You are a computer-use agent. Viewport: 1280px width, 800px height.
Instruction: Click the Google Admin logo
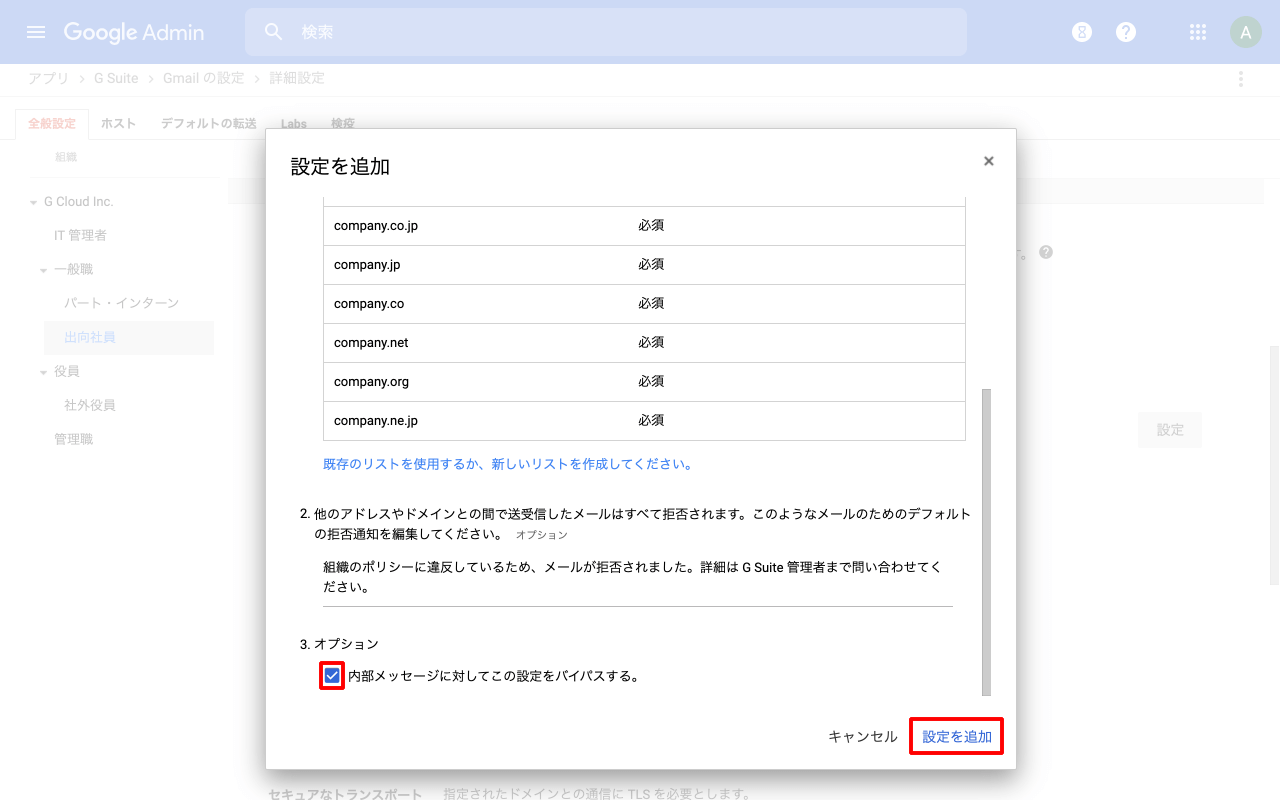coord(134,32)
